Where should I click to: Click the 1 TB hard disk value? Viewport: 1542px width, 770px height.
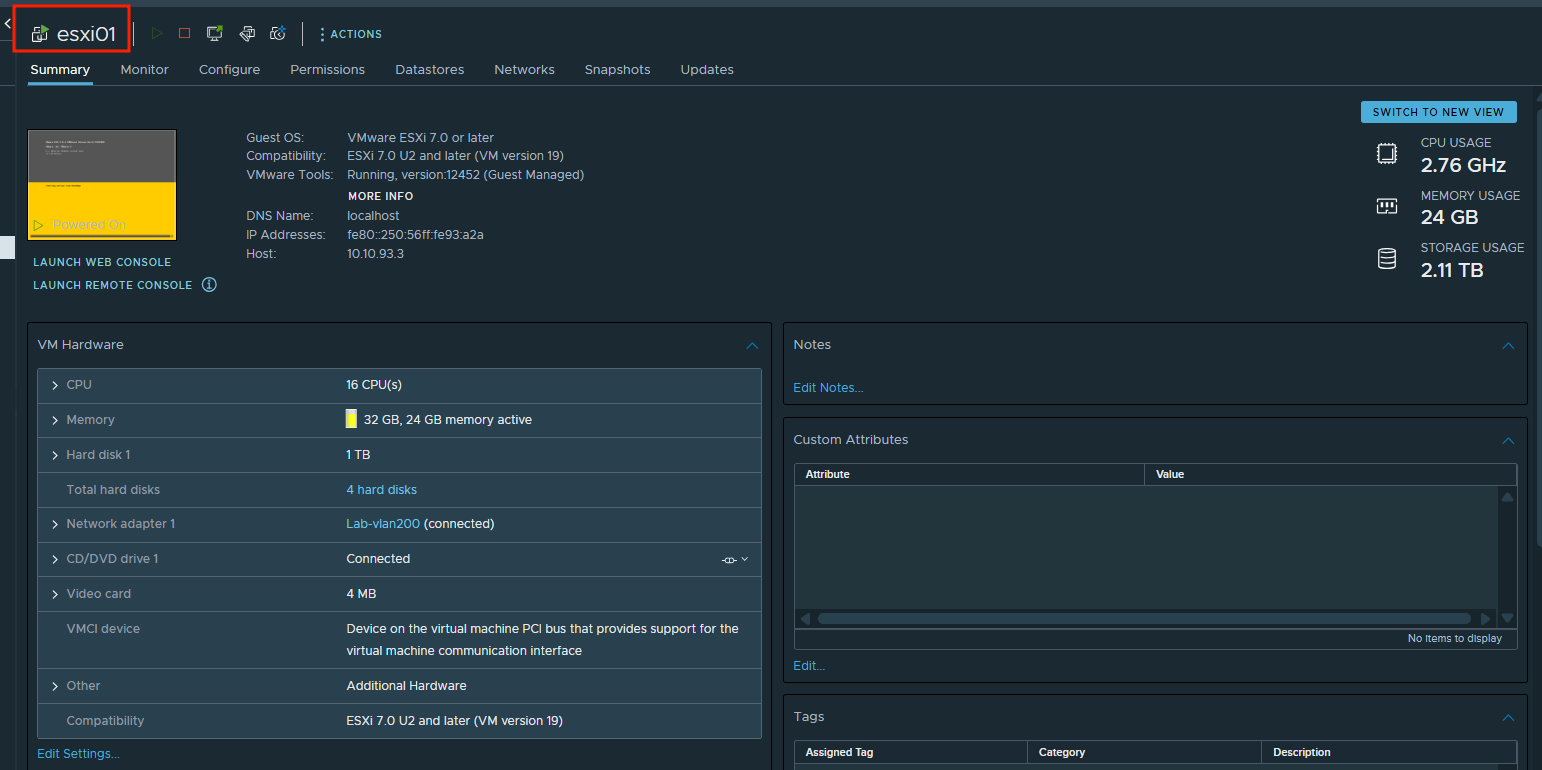(358, 455)
